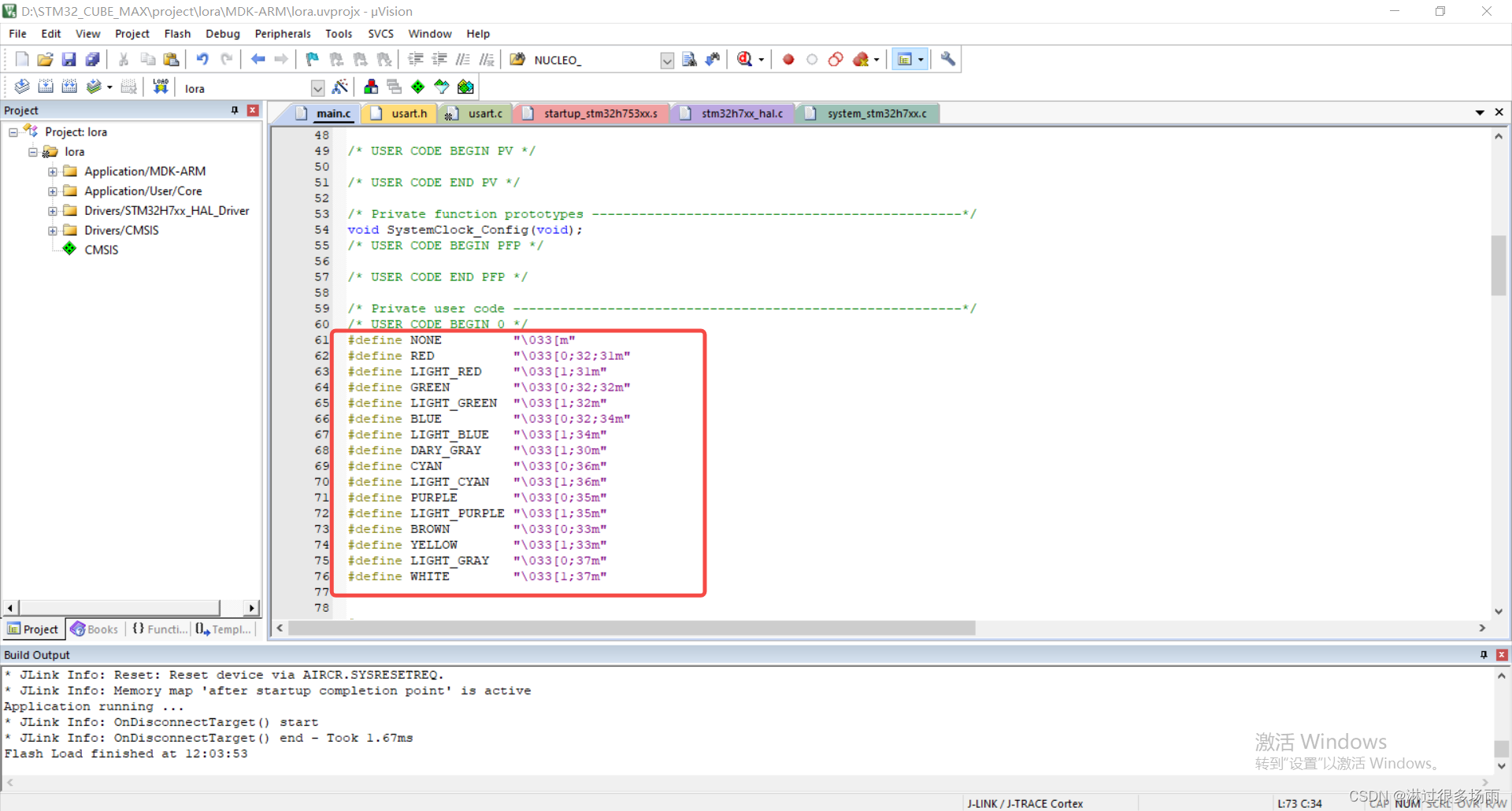1512x811 pixels.
Task: Click the Find in Files binoculars icon
Action: click(x=517, y=59)
